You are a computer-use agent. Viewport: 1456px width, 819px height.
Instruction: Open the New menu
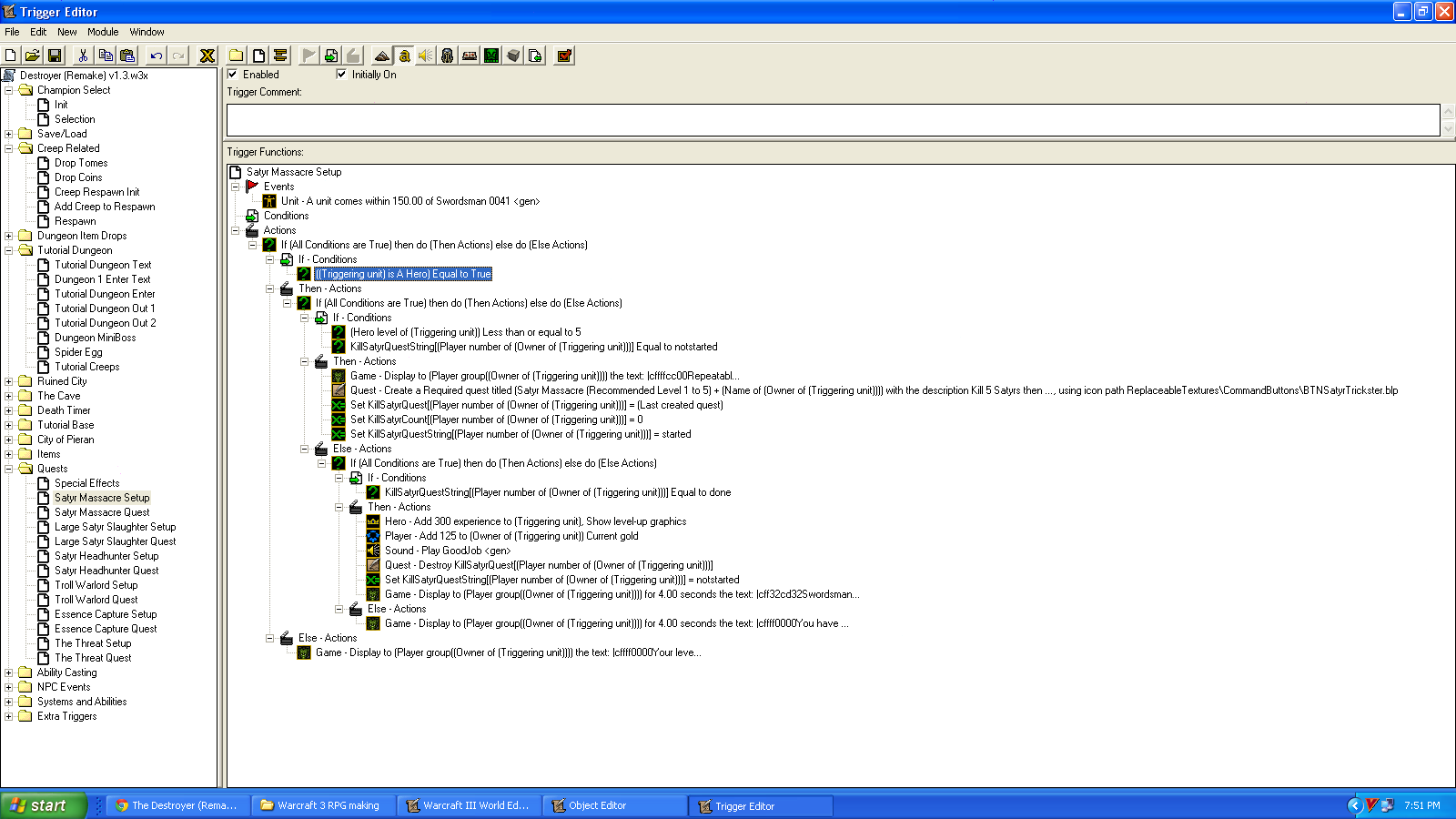click(x=67, y=32)
